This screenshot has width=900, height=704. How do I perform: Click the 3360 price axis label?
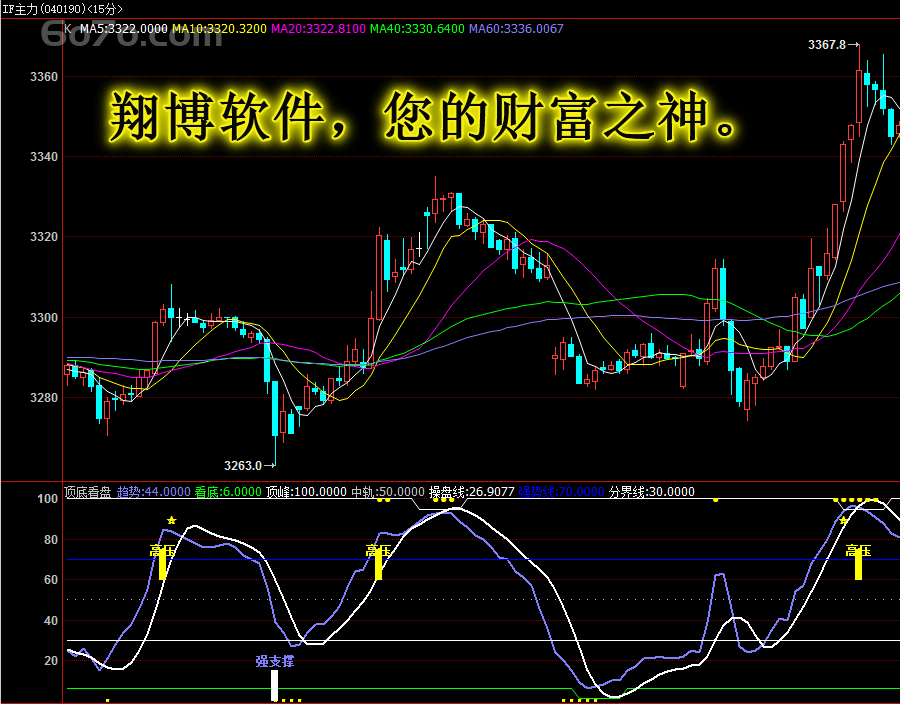pyautogui.click(x=44, y=76)
